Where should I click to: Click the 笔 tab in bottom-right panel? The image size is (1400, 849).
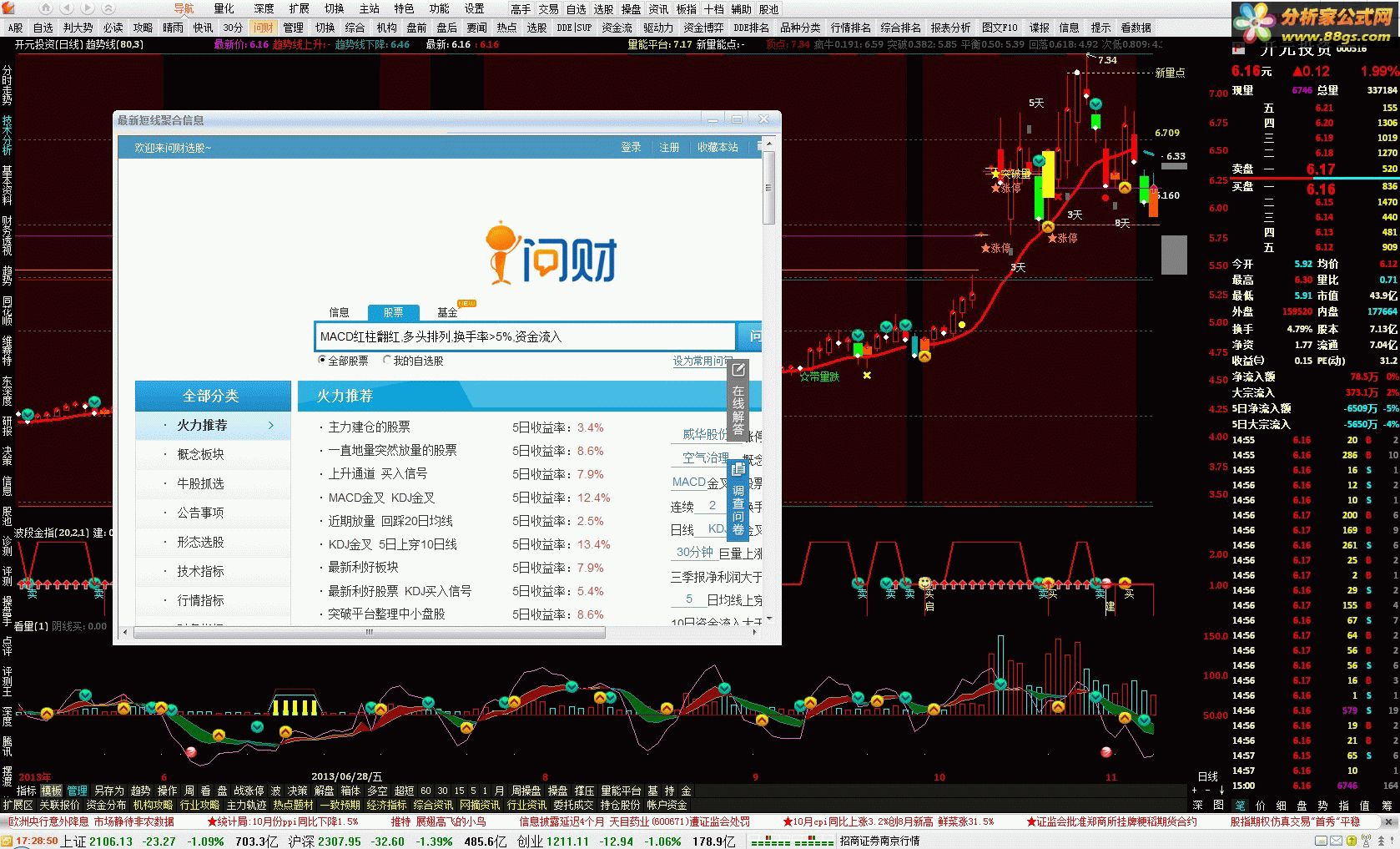(x=1240, y=806)
